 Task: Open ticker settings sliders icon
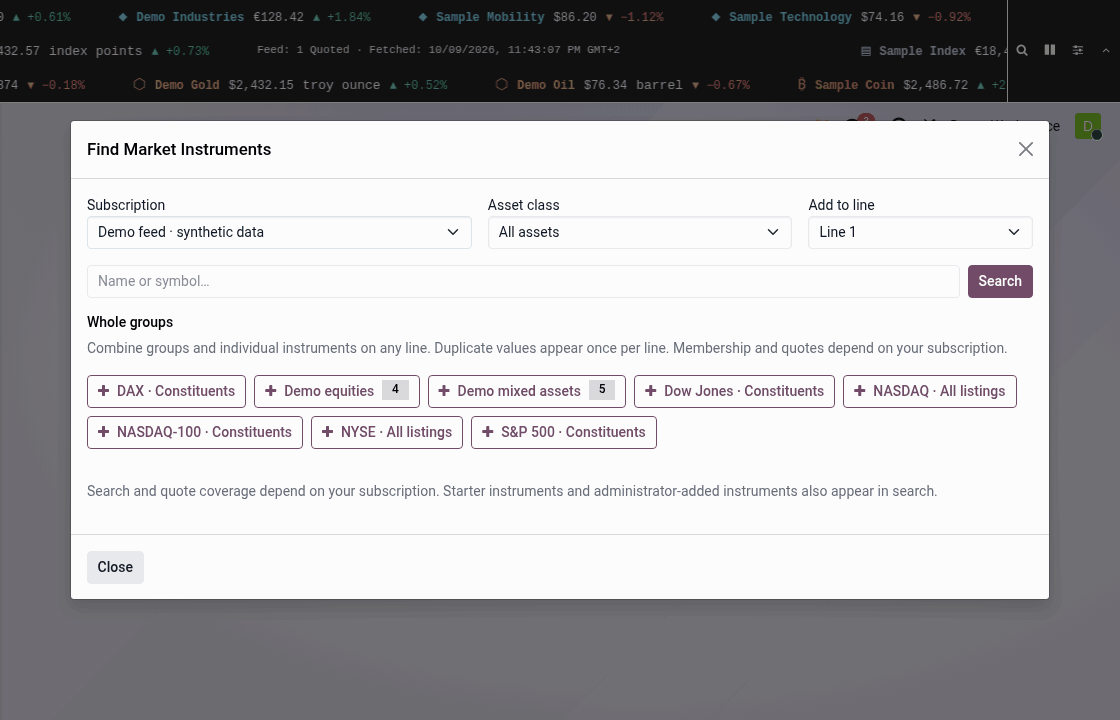(x=1078, y=50)
